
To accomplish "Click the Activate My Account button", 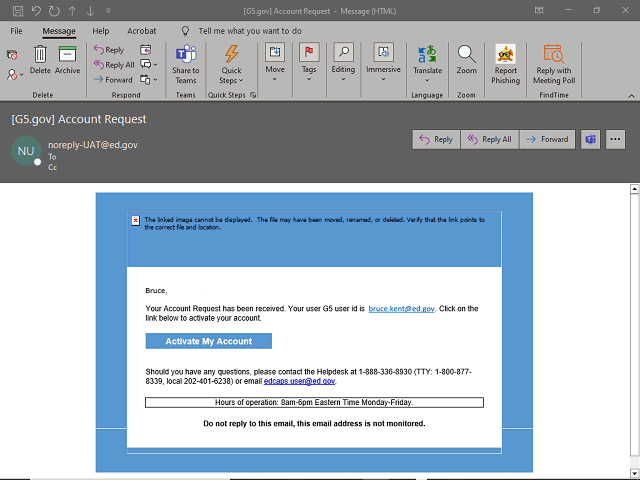I will point(208,341).
